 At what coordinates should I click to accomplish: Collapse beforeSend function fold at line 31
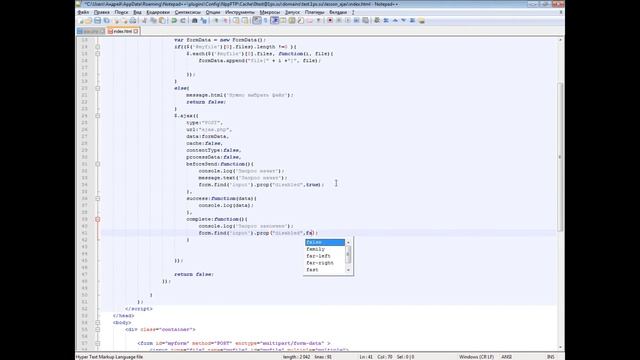pyautogui.click(x=98, y=164)
